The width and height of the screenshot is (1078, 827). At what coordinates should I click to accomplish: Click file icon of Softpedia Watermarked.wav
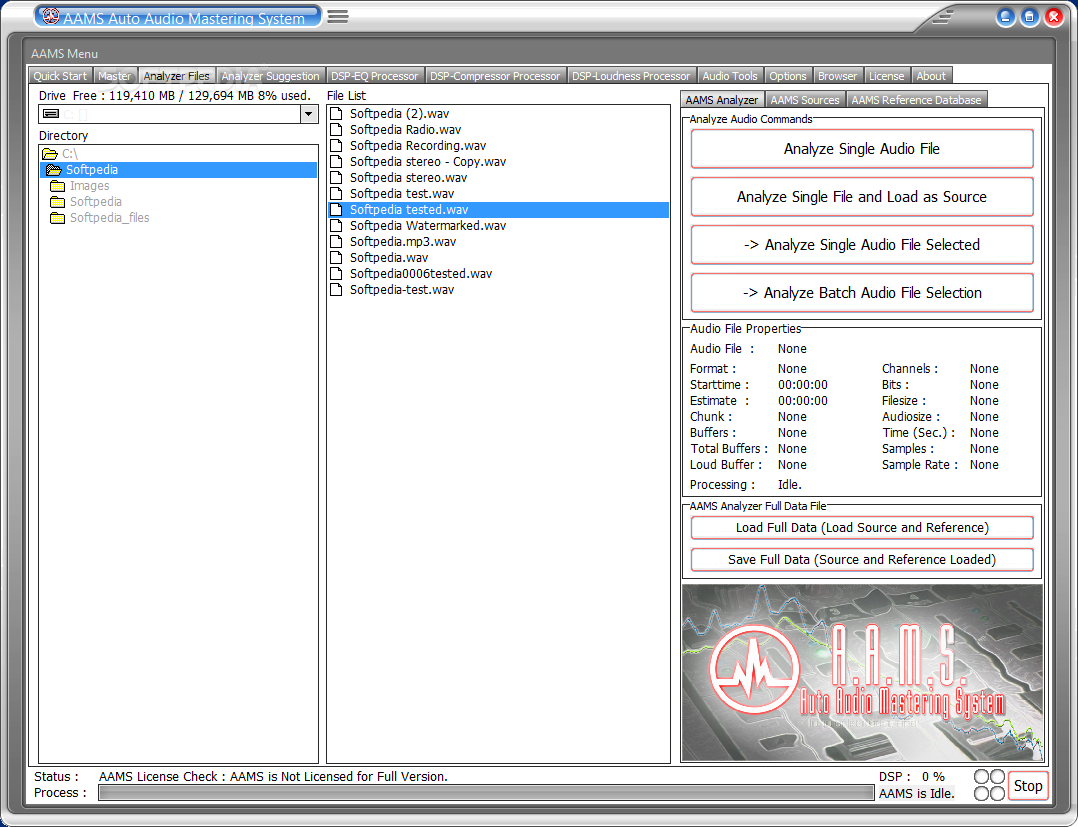pyautogui.click(x=336, y=225)
